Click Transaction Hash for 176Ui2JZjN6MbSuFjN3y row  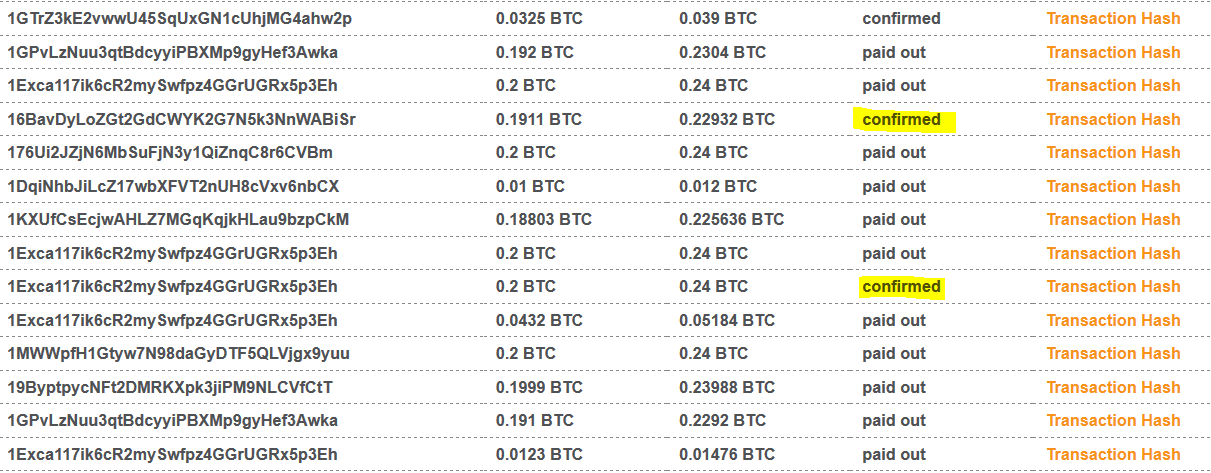point(1113,153)
